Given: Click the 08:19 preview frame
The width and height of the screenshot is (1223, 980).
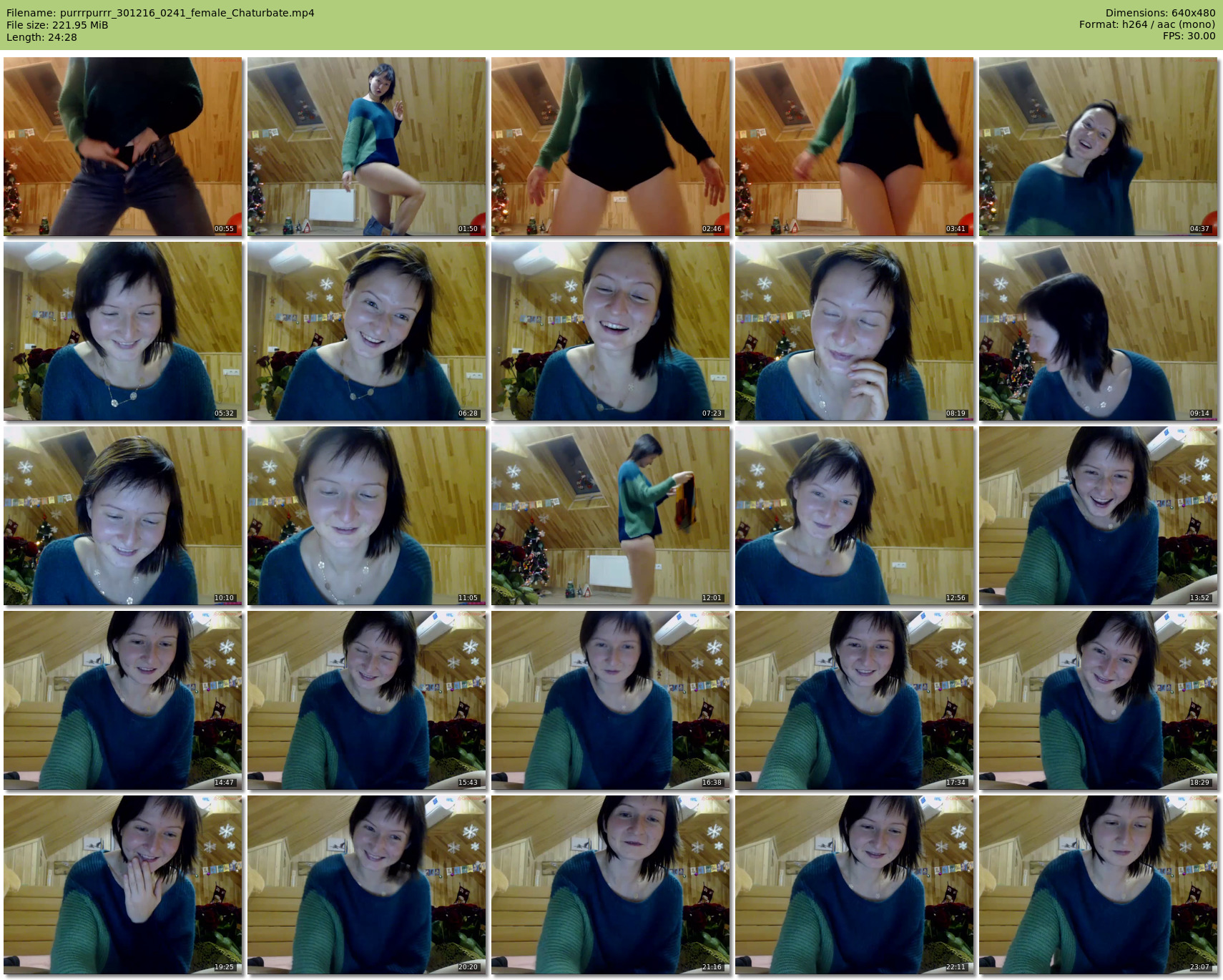Looking at the screenshot, I should coord(855,331).
